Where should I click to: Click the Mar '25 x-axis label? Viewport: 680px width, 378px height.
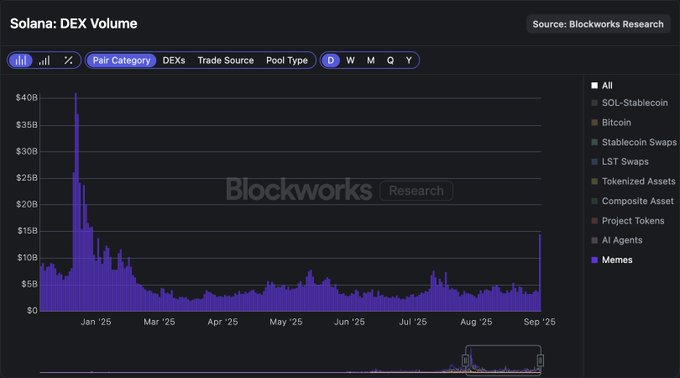(159, 322)
